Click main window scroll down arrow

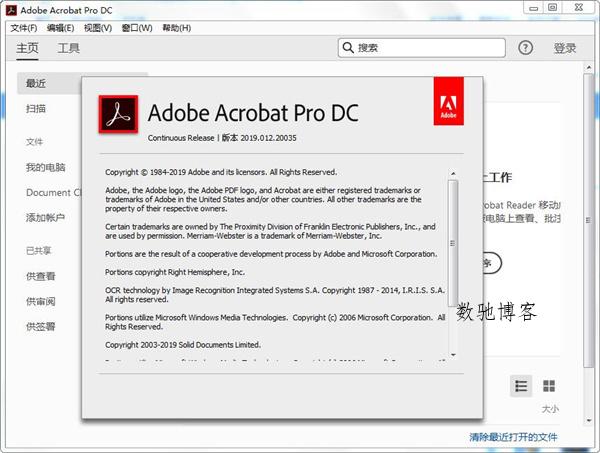click(x=589, y=421)
